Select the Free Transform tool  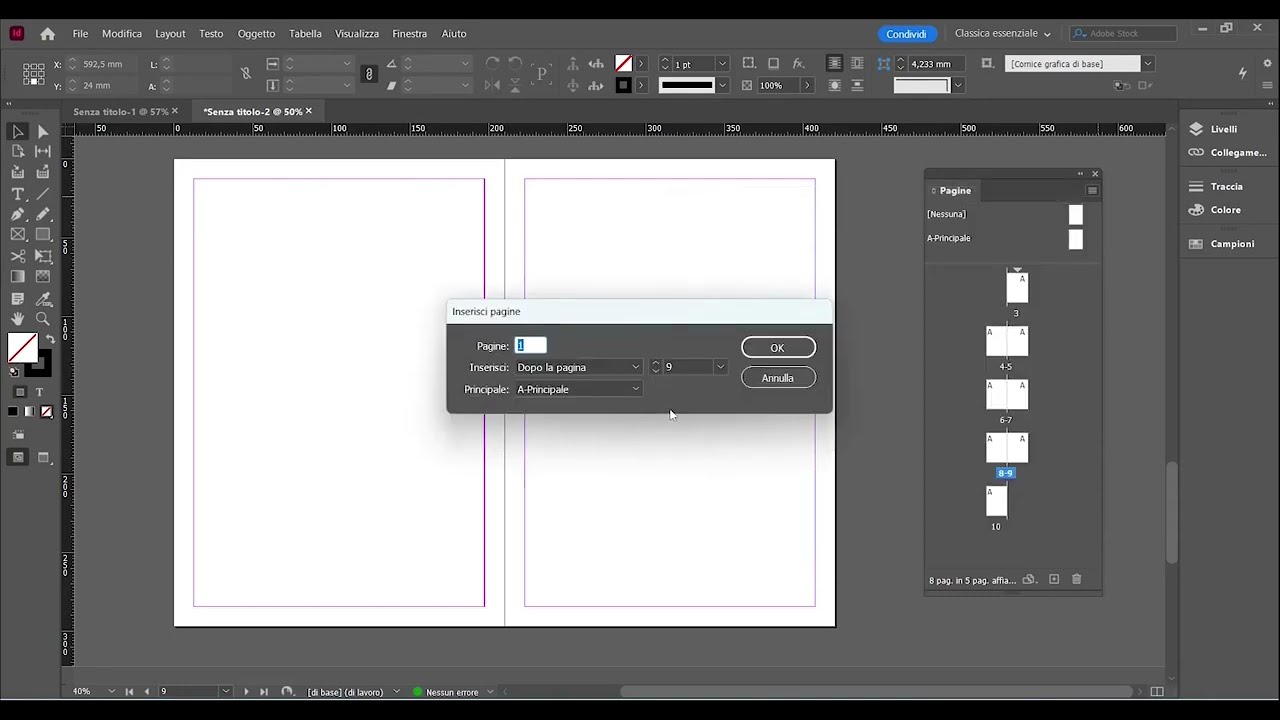43,256
